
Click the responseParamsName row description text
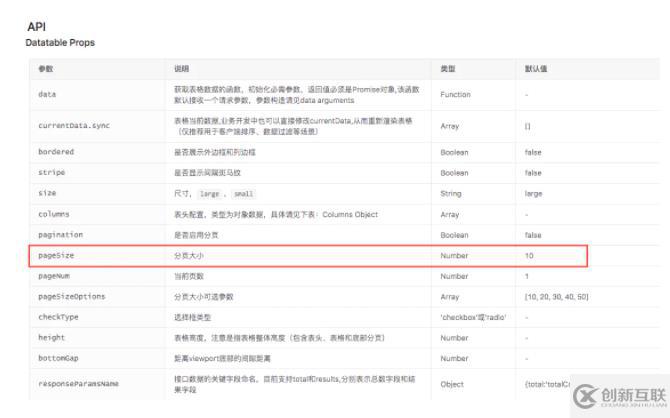click(294, 384)
